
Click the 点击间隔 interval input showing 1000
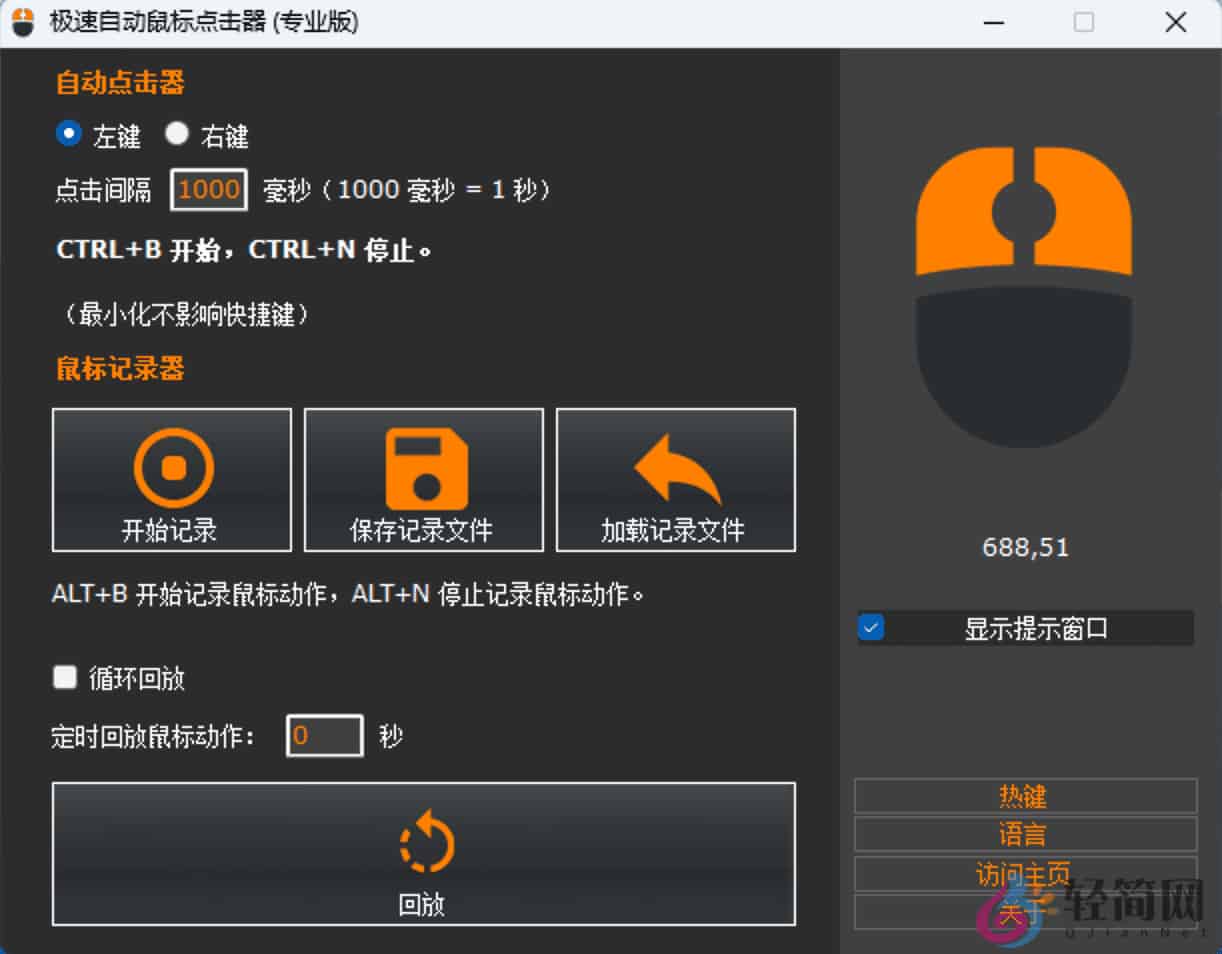209,189
